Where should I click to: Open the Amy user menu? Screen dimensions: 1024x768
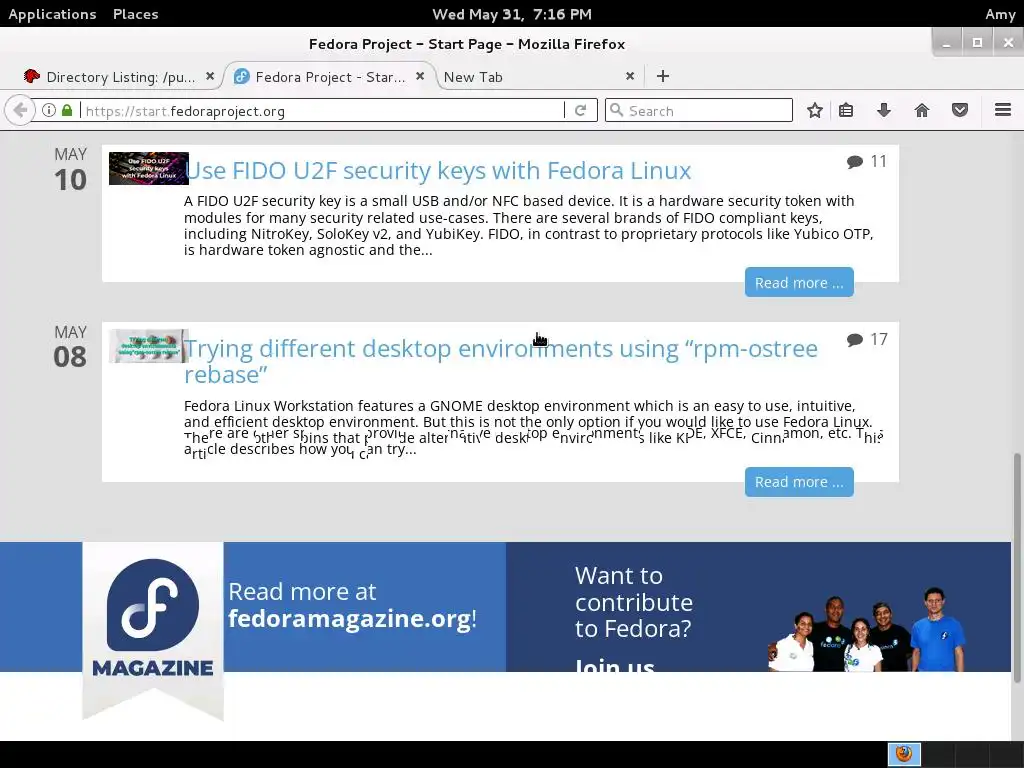[x=1000, y=14]
